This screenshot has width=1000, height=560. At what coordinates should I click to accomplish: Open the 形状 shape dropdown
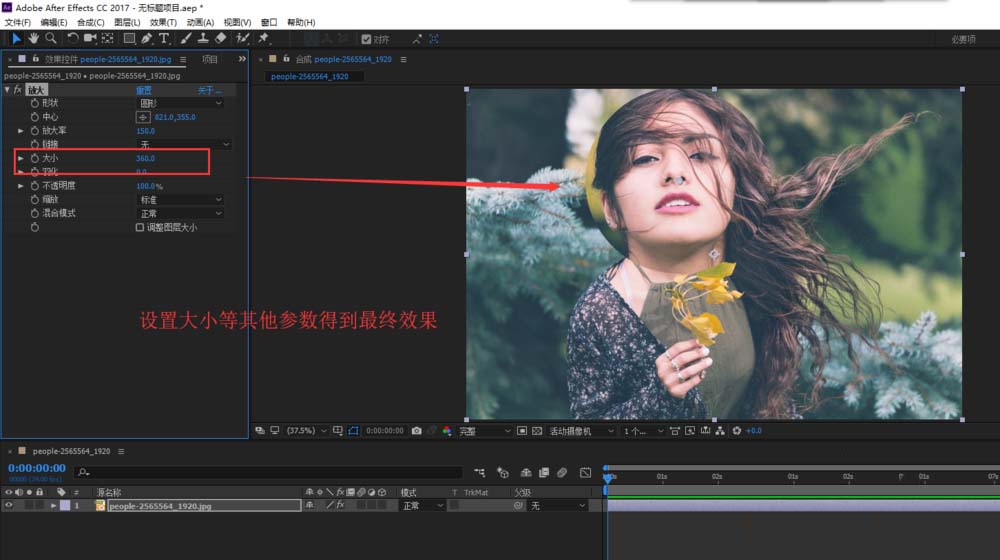point(179,103)
